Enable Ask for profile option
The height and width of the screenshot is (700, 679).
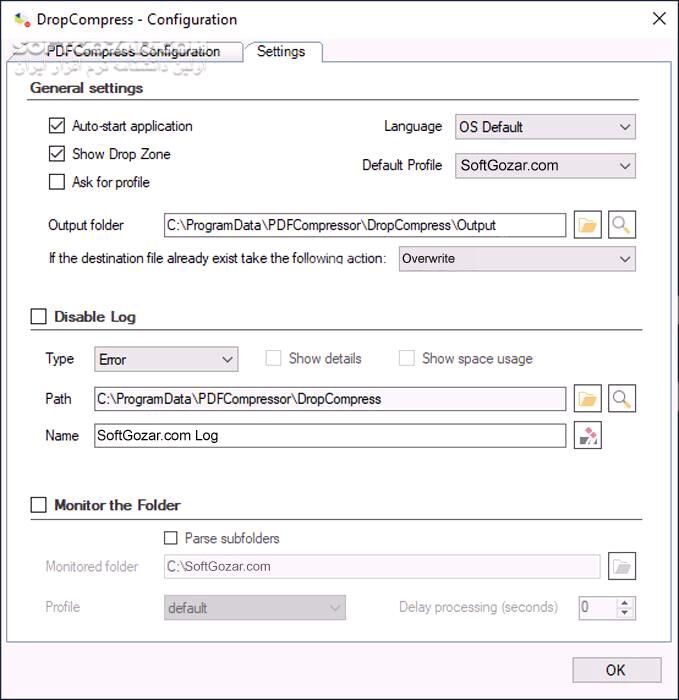pyautogui.click(x=57, y=182)
